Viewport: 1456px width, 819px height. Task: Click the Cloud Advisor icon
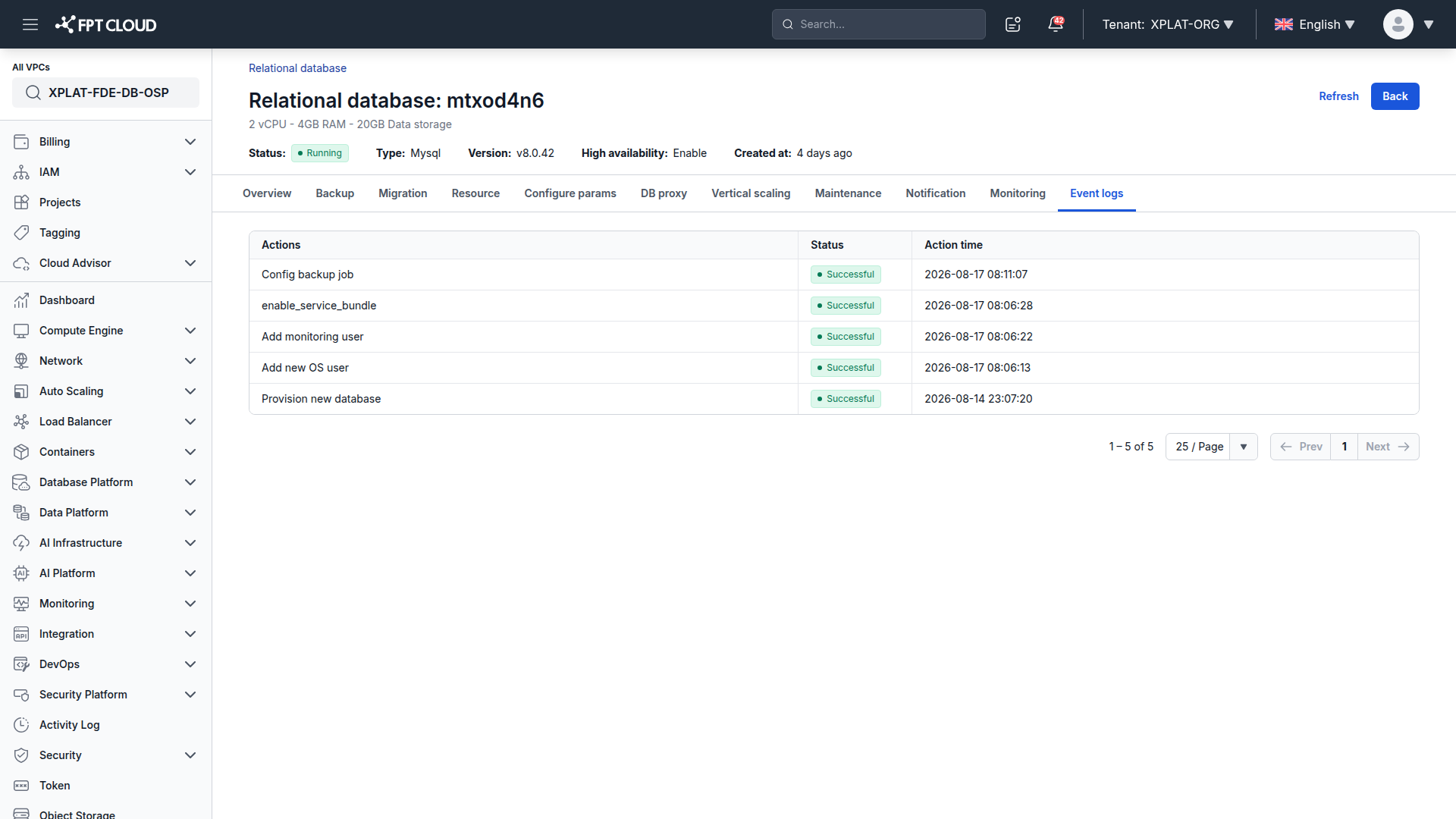coord(21,263)
